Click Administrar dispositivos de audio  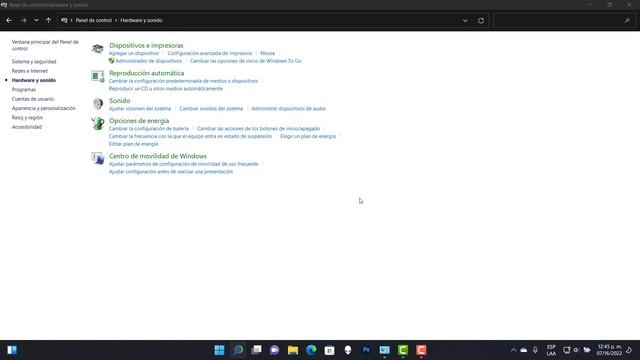[289, 109]
